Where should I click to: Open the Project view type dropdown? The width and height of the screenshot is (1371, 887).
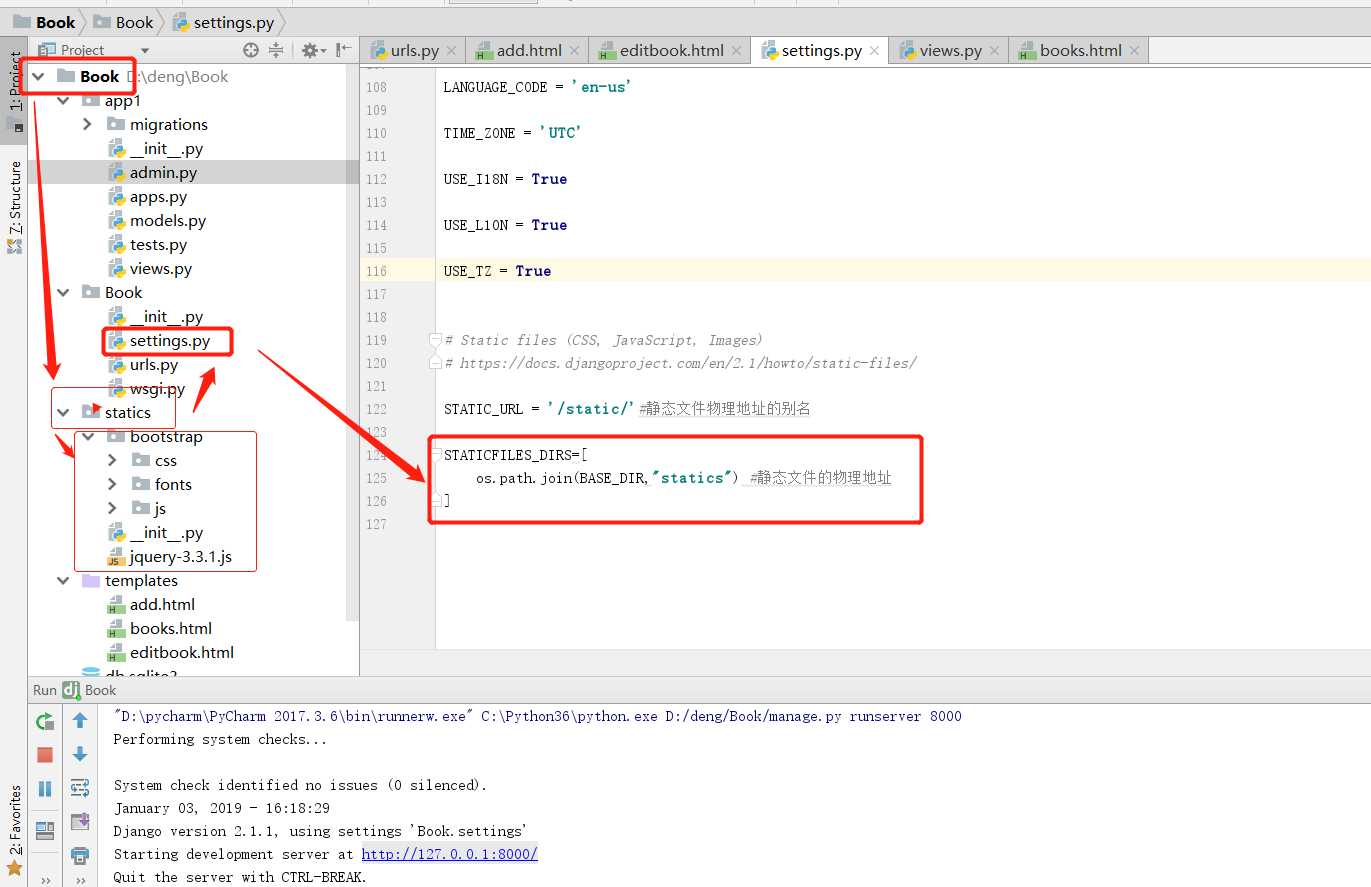click(145, 50)
